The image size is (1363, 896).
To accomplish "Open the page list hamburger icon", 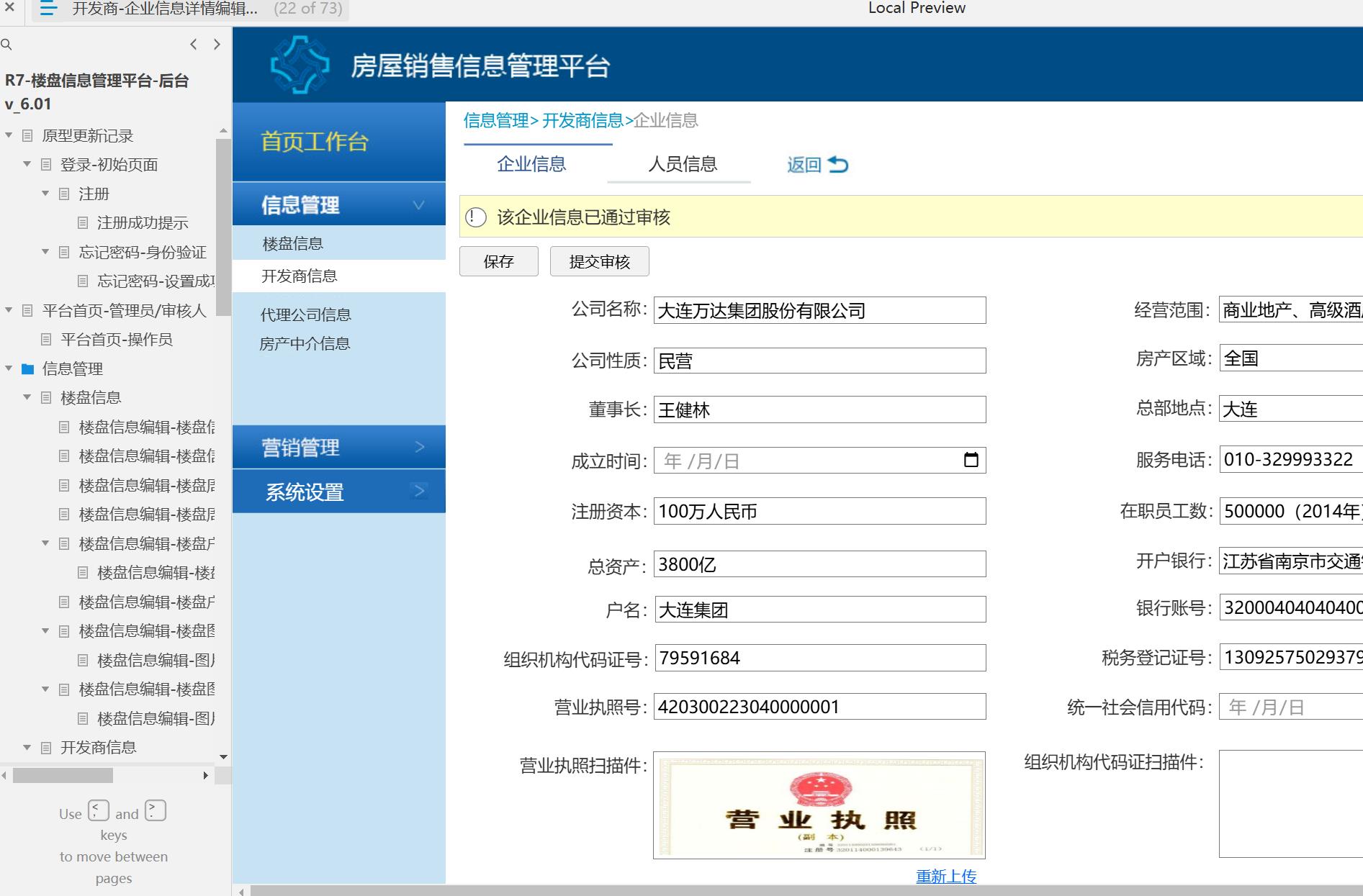I will click(48, 9).
